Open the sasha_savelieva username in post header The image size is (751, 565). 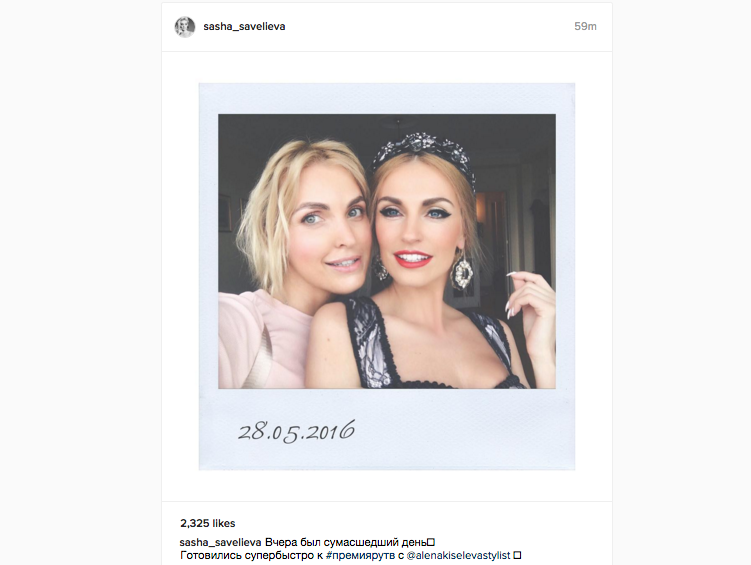[x=244, y=27]
